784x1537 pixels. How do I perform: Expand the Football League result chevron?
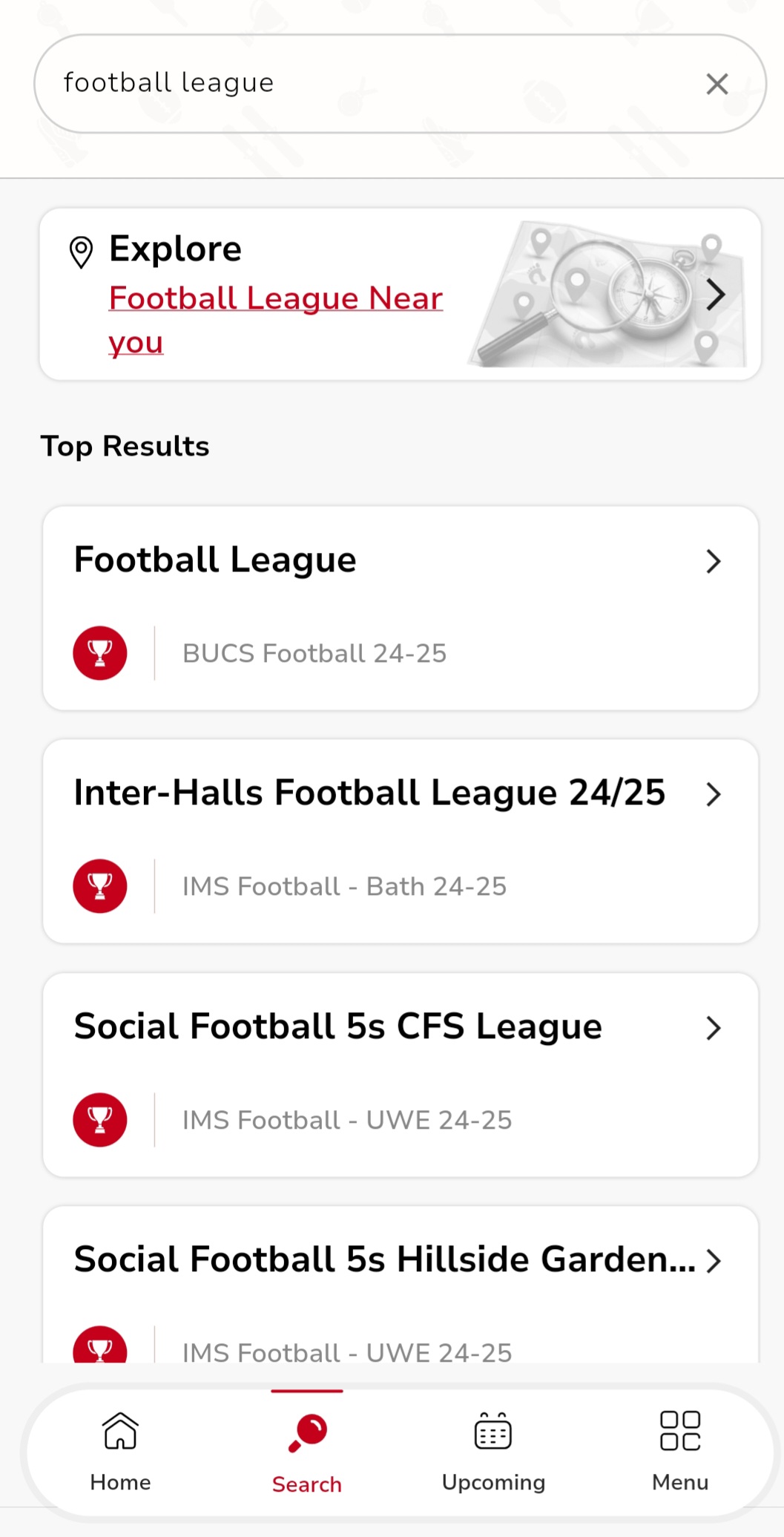tap(714, 562)
